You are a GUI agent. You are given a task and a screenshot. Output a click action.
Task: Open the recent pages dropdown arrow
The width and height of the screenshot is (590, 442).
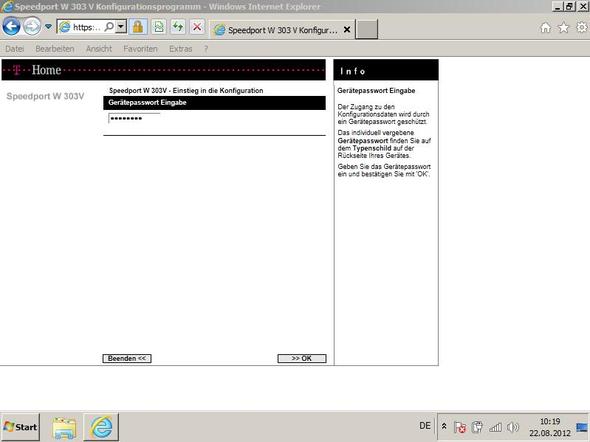[48, 27]
